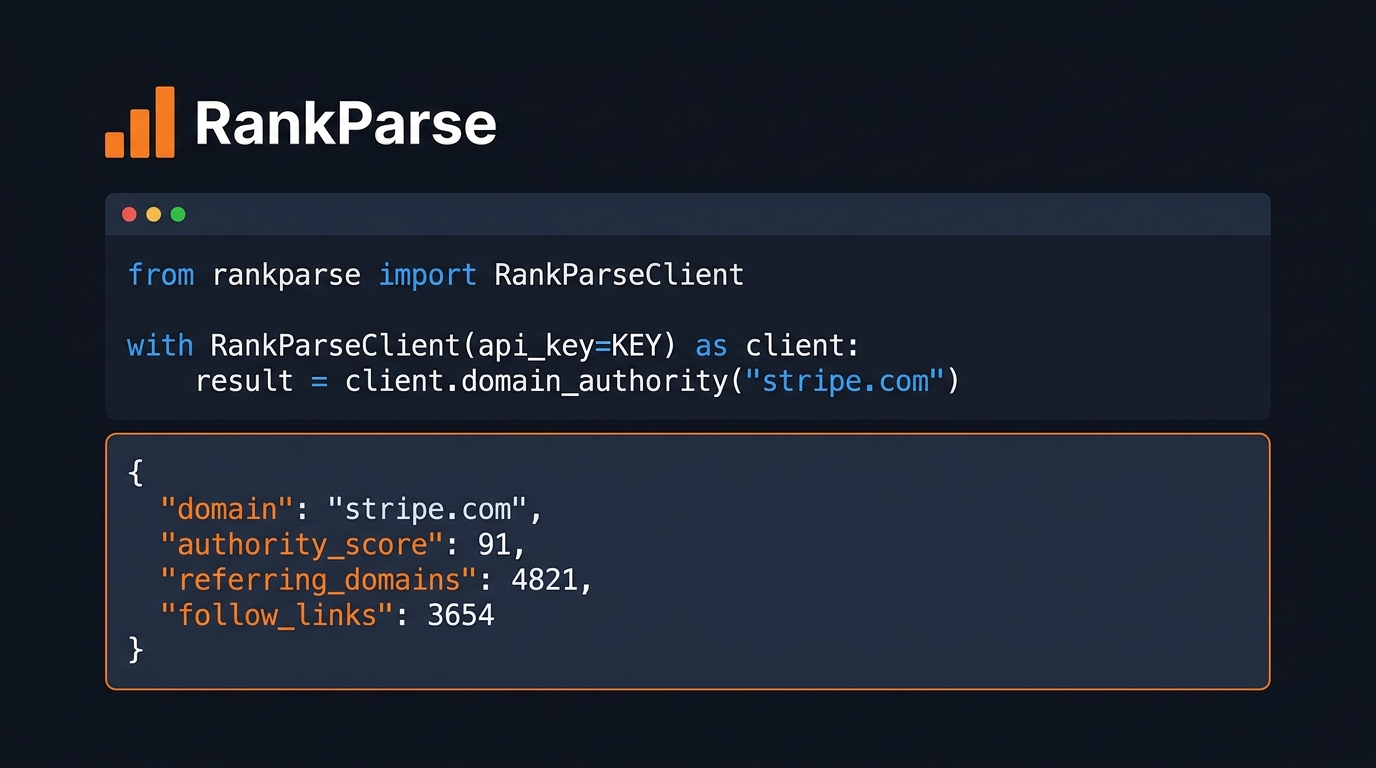Viewport: 1376px width, 768px height.
Task: Click the green maximize dot of code window
Action: pyautogui.click(x=178, y=214)
